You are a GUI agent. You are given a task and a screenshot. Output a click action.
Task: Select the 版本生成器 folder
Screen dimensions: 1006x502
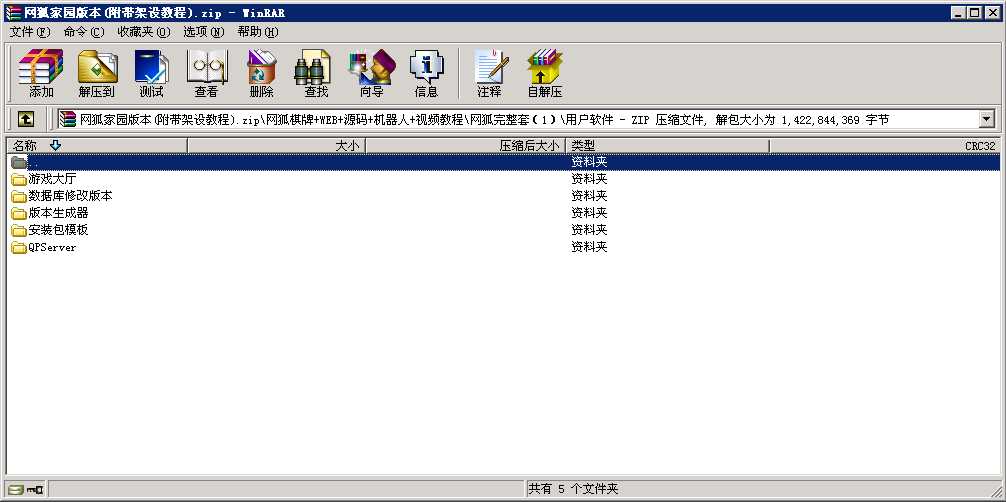pos(50,212)
